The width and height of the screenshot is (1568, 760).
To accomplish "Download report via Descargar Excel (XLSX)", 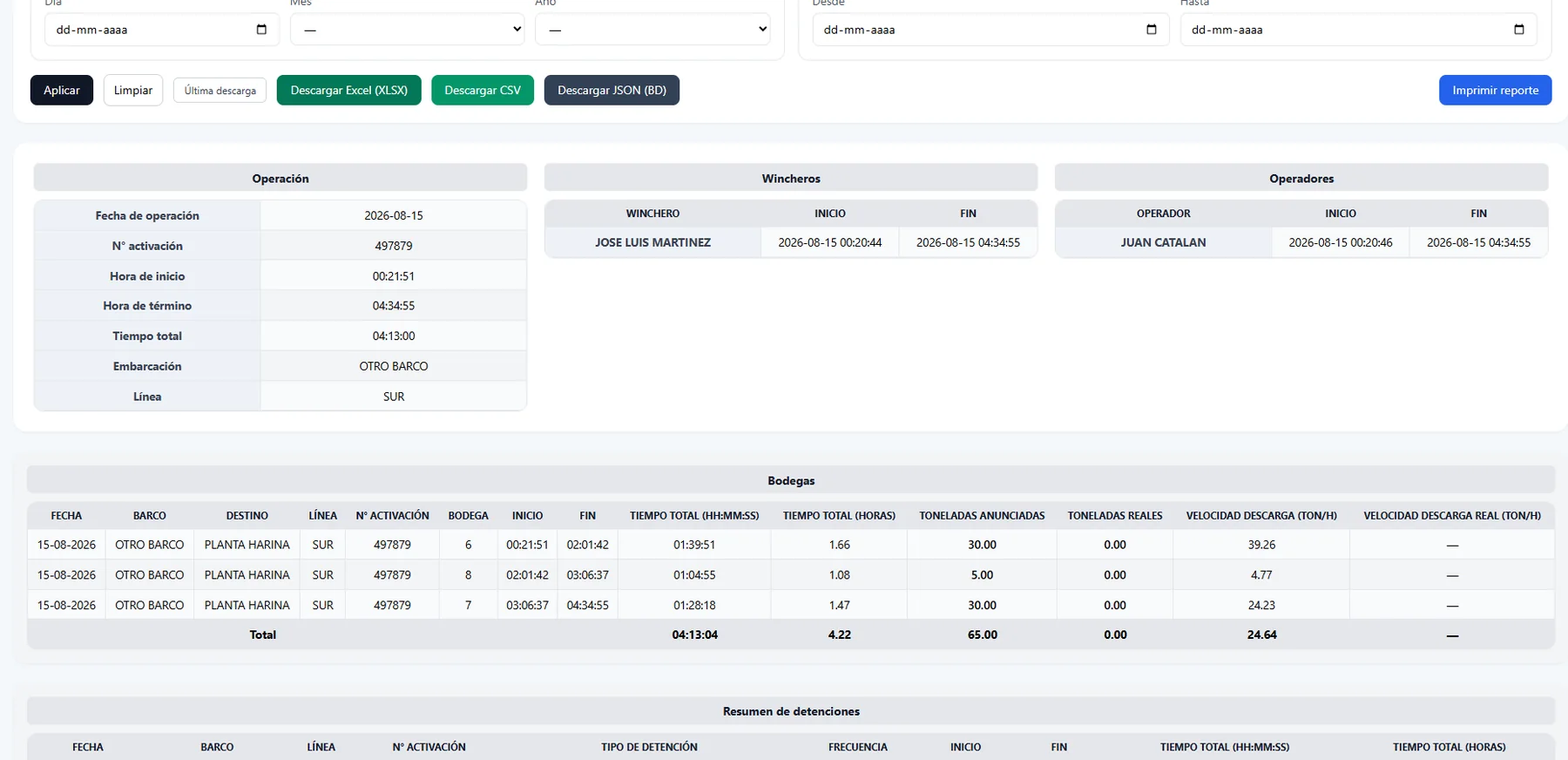I will 348,90.
